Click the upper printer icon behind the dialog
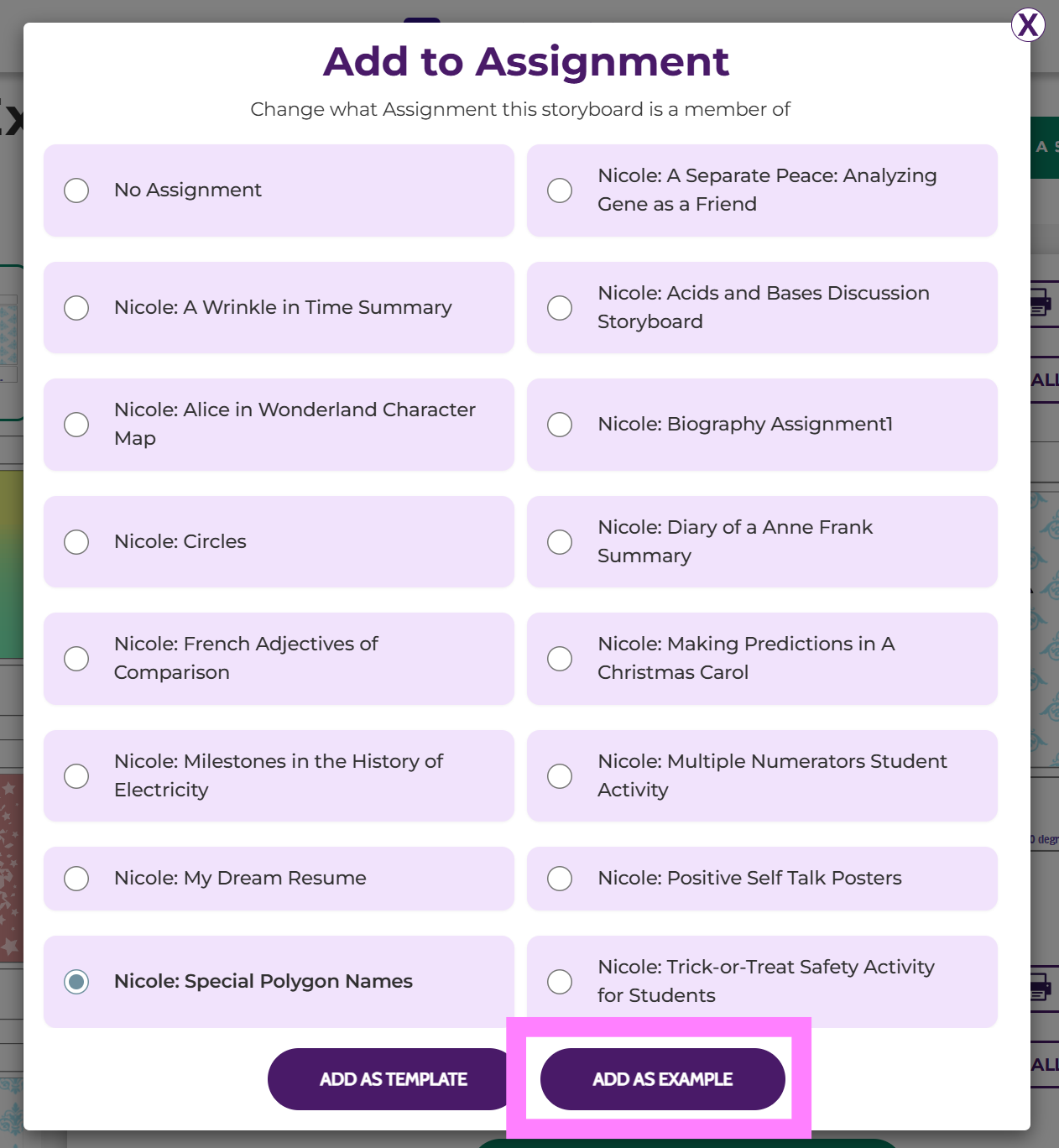 click(1041, 302)
